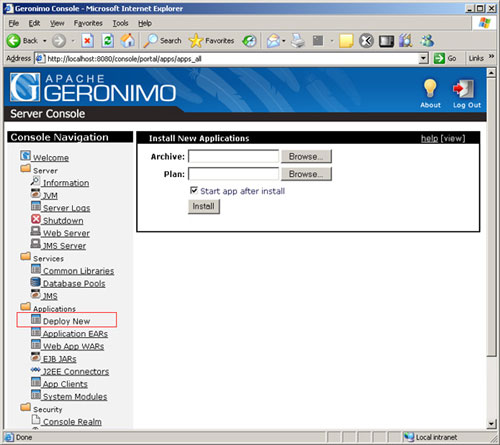The image size is (500, 445).
Task: Open the Favorites menu
Action: (88, 23)
